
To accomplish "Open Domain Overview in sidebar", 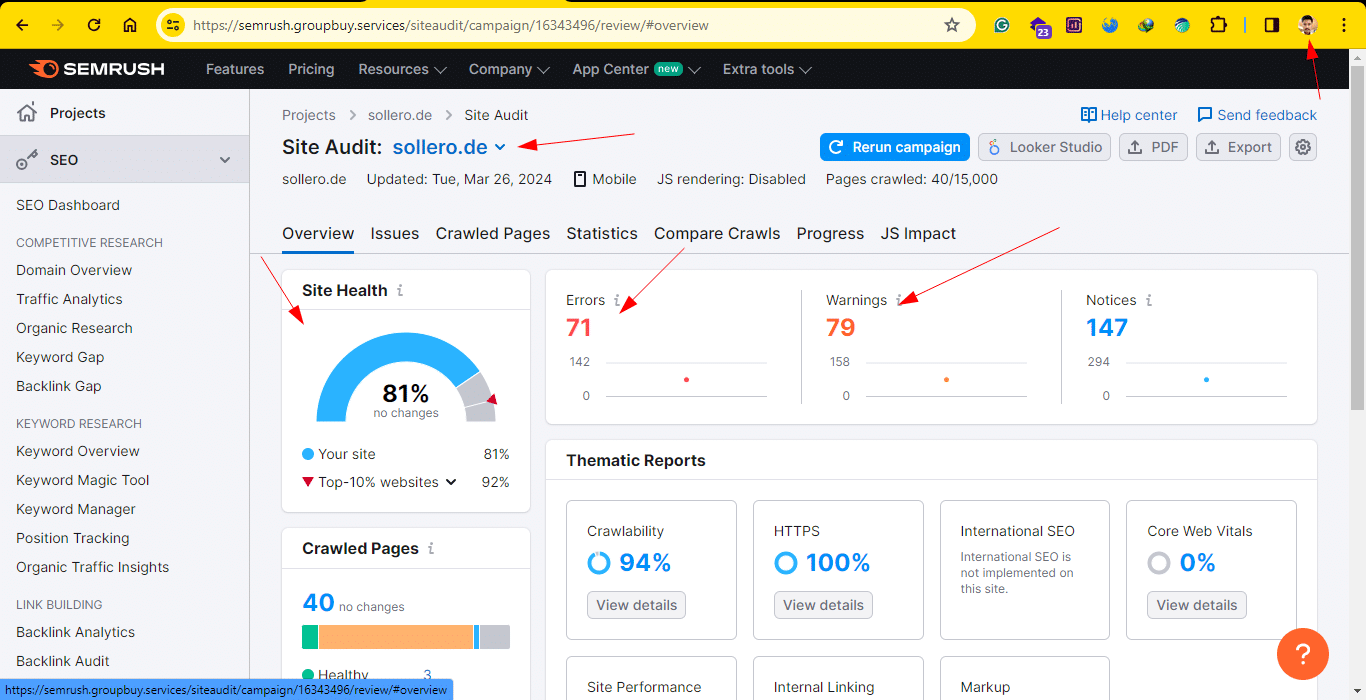I will point(74,270).
